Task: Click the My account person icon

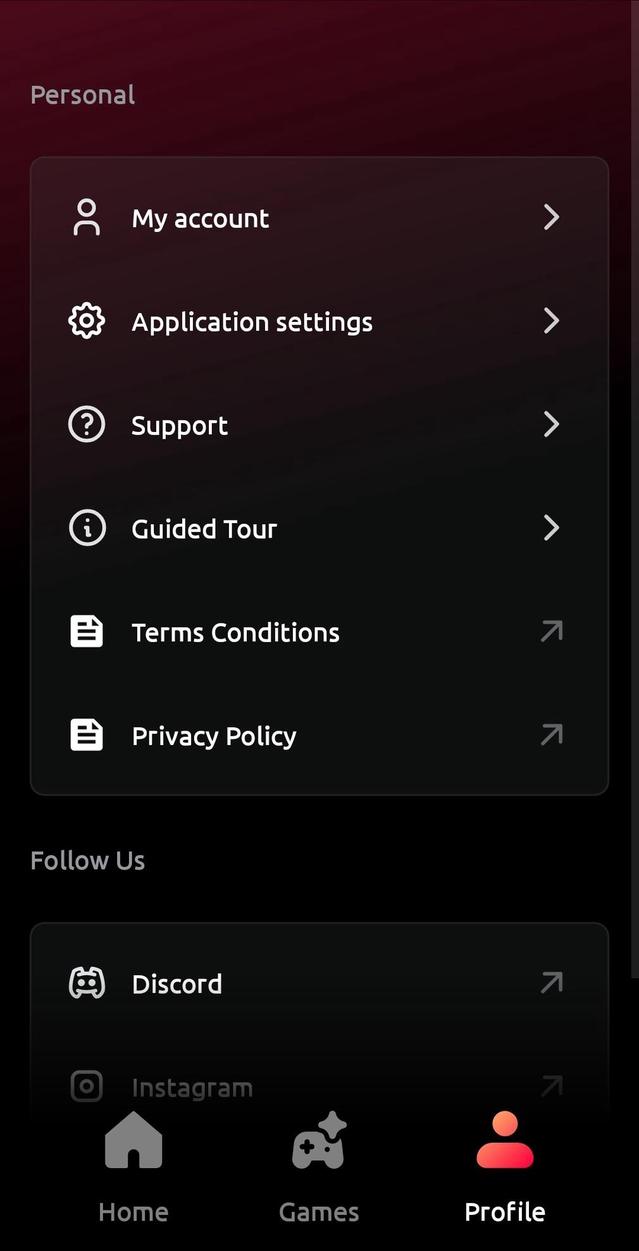Action: tap(87, 217)
